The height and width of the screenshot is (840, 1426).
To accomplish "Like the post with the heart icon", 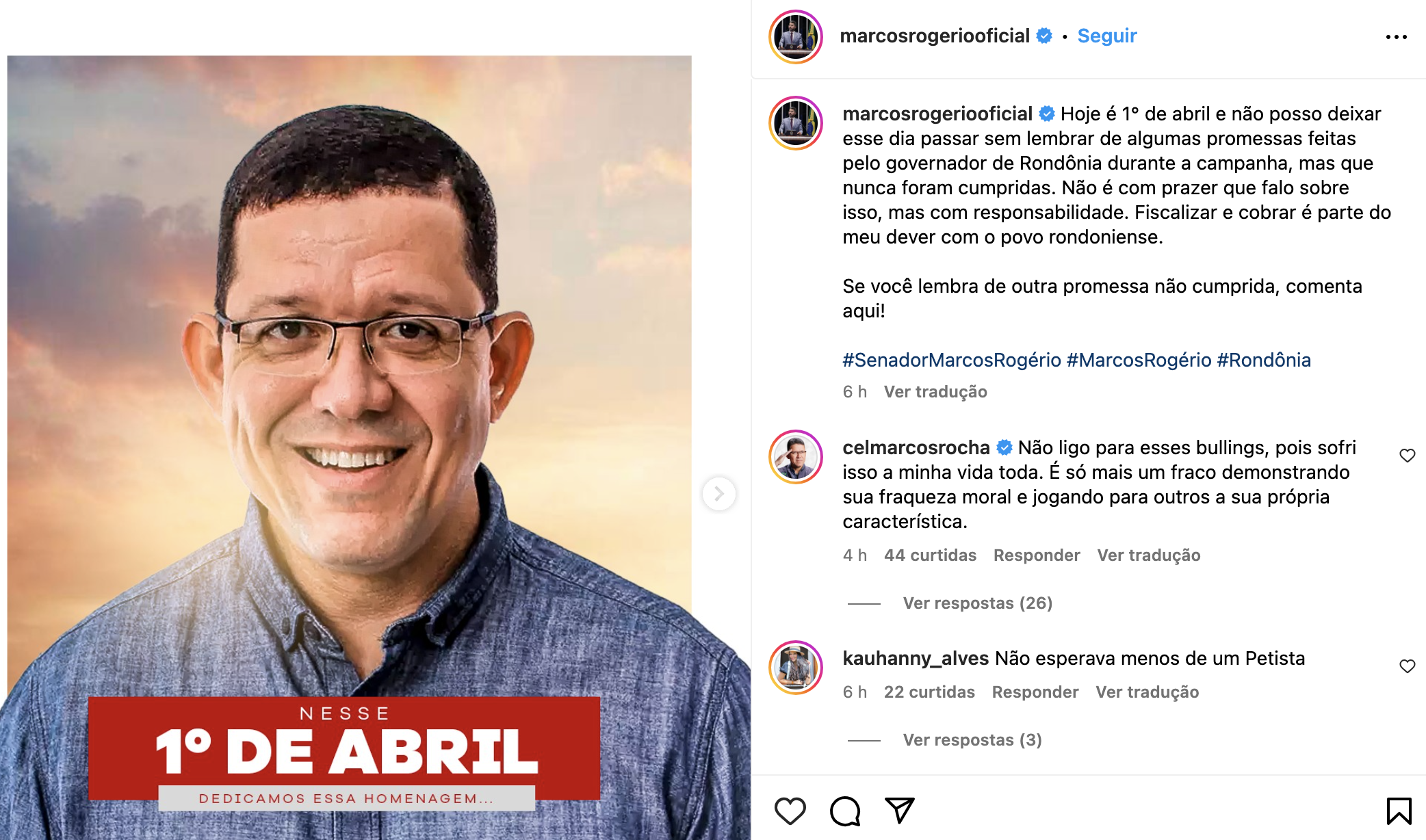I will 790,811.
